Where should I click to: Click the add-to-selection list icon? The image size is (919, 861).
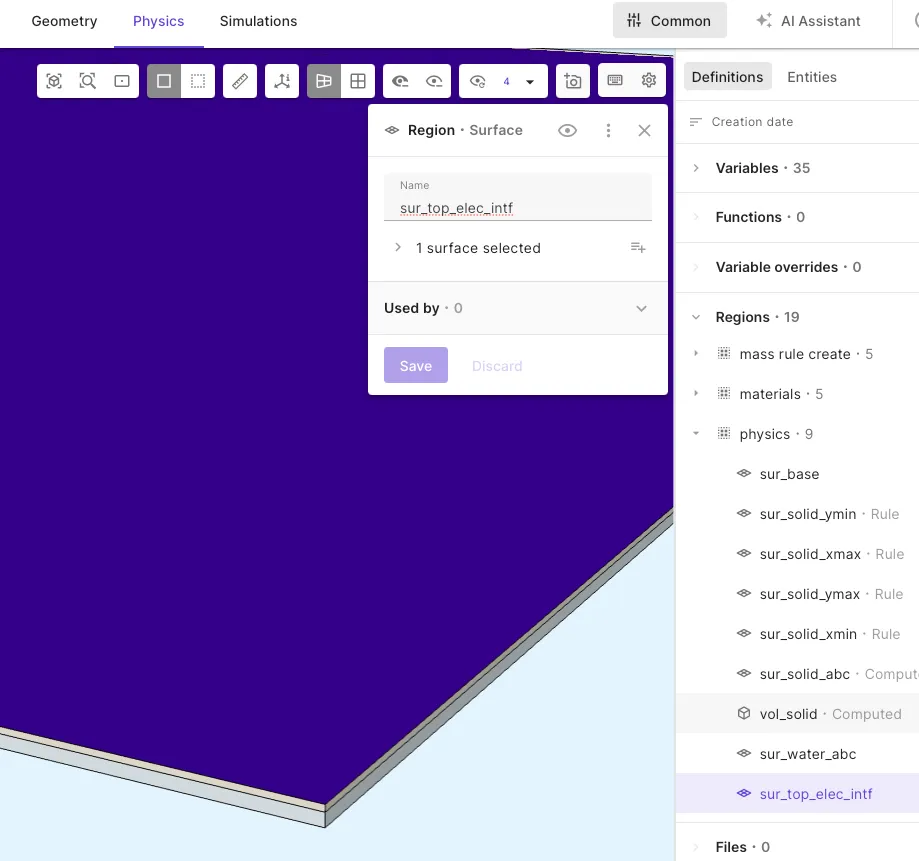(x=638, y=248)
